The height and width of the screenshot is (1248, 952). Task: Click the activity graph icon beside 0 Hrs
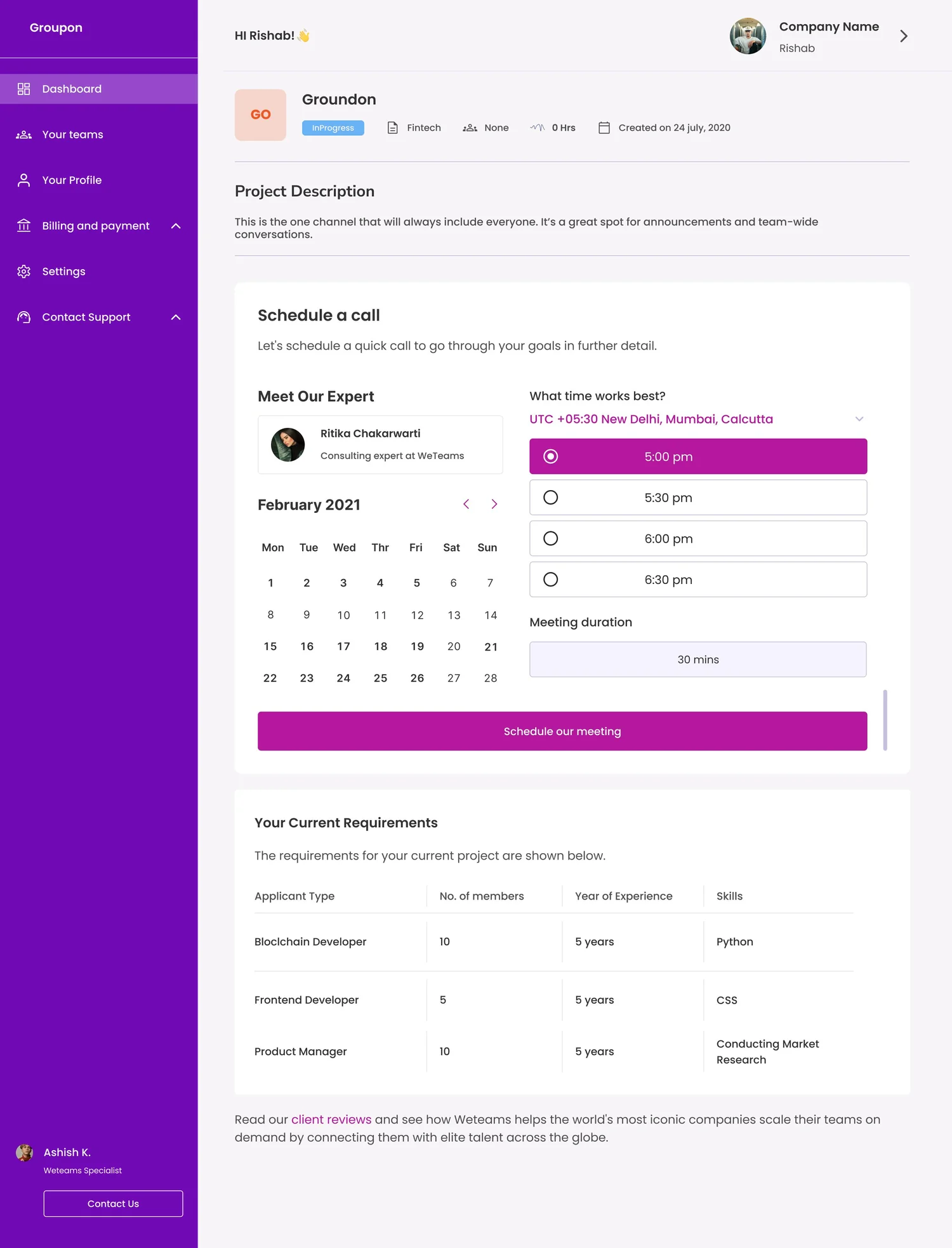point(538,128)
